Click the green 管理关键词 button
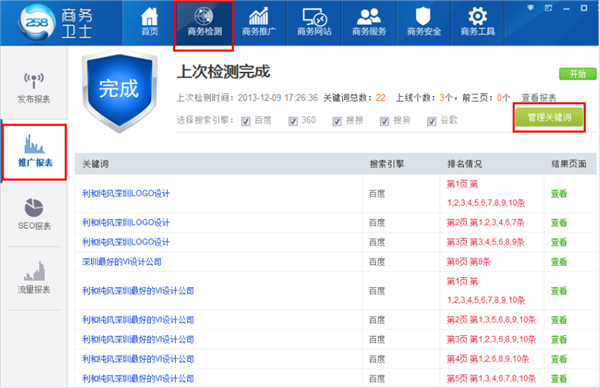The width and height of the screenshot is (600, 388). (x=549, y=117)
